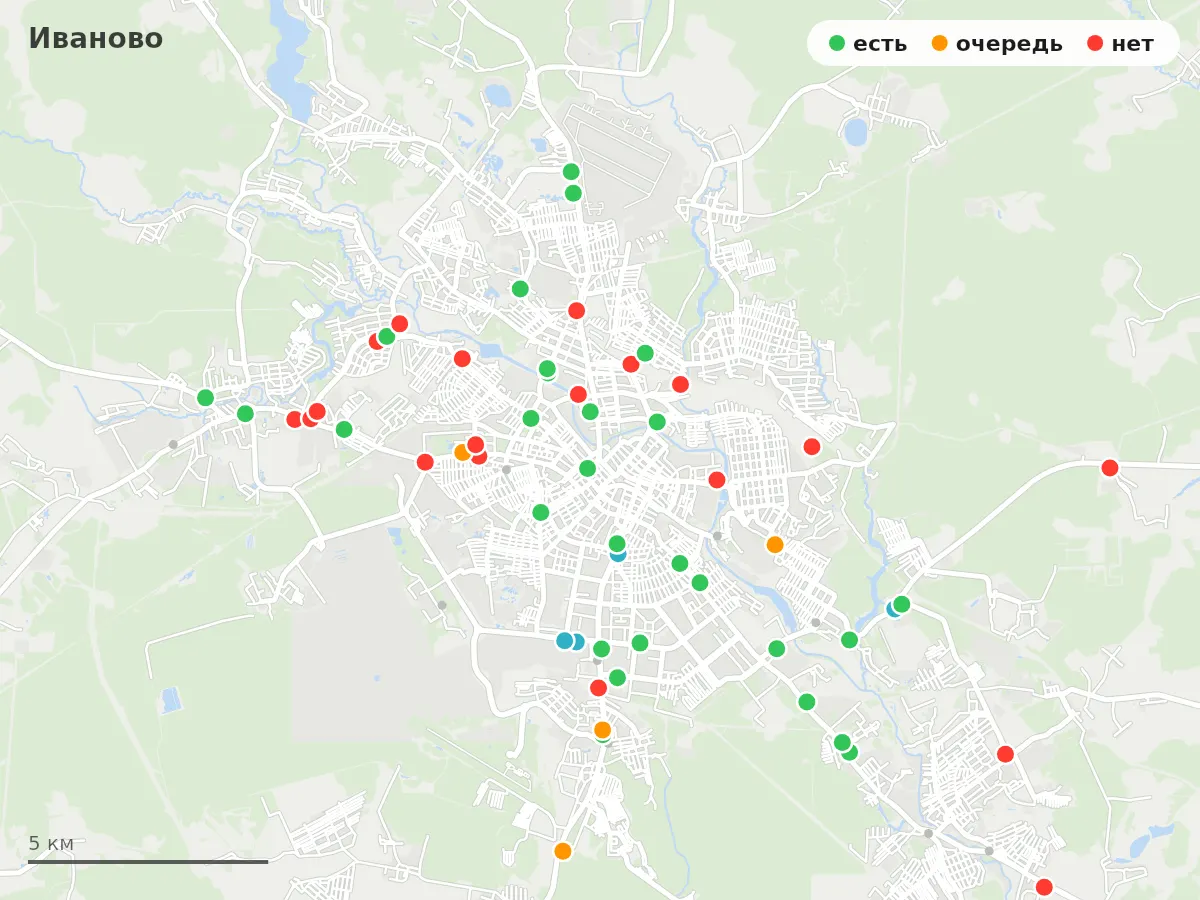The width and height of the screenshot is (1200, 900).
Task: Select the 'очередь' legend label
Action: (x=1009, y=44)
